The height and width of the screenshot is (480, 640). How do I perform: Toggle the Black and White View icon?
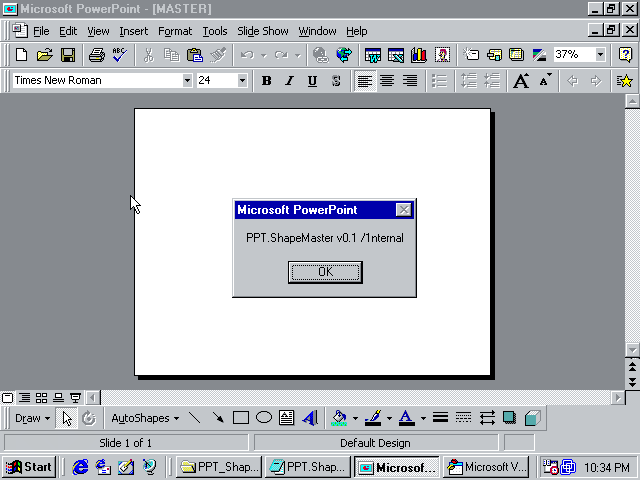click(x=539, y=55)
